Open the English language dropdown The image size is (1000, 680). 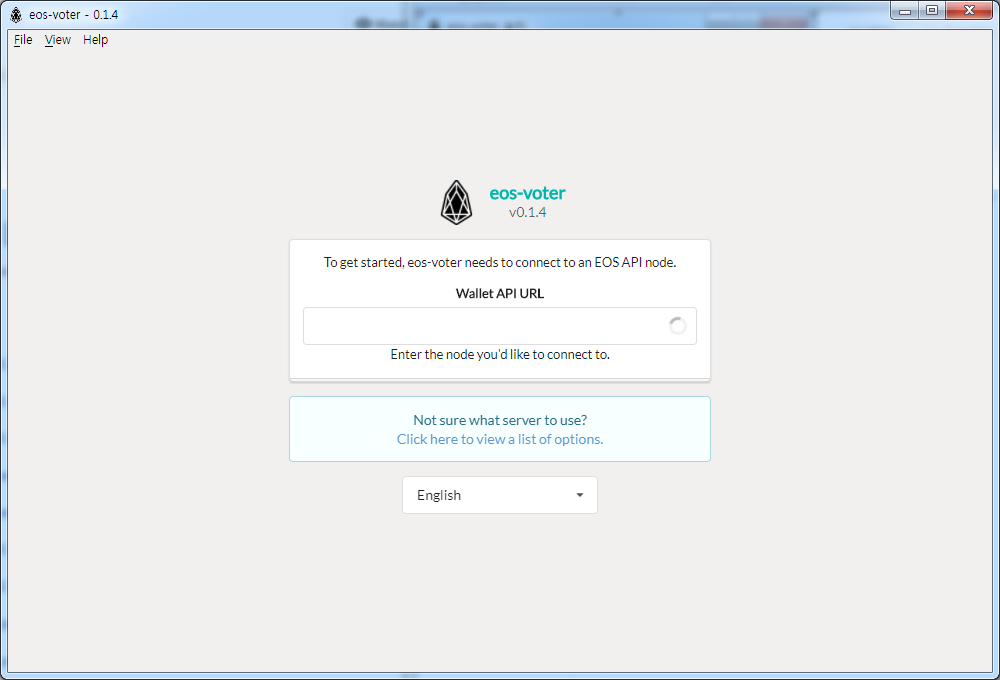click(499, 495)
